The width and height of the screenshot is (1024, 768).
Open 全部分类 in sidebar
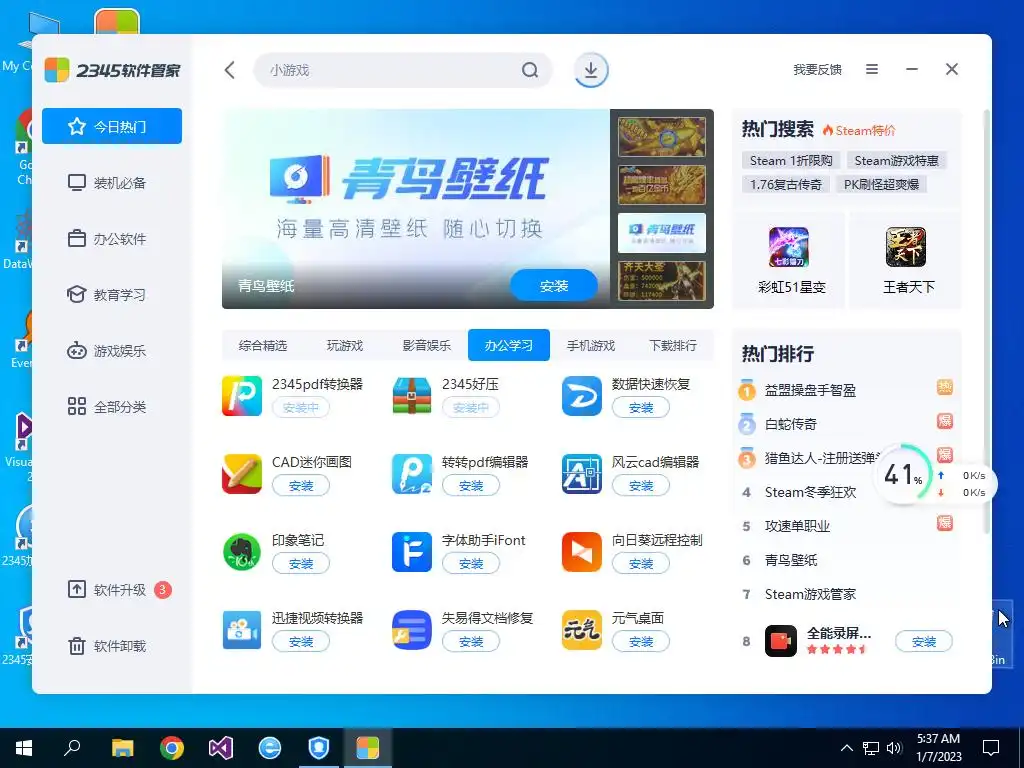tap(112, 406)
